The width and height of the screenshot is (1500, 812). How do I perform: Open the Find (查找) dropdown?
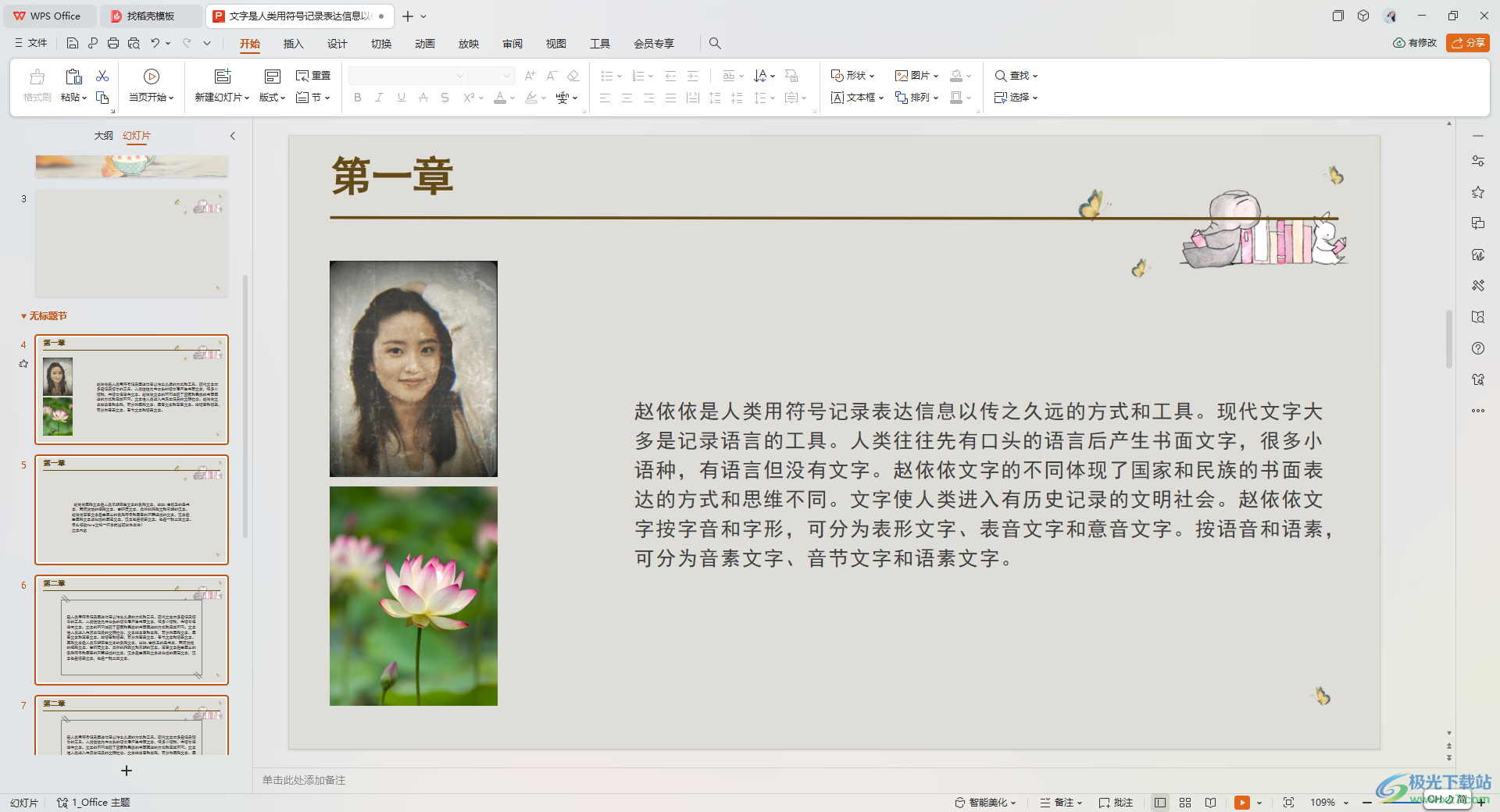(x=1016, y=76)
